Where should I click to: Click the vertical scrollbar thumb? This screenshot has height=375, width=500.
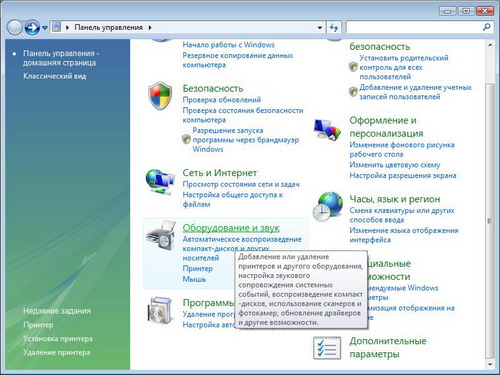(490, 220)
